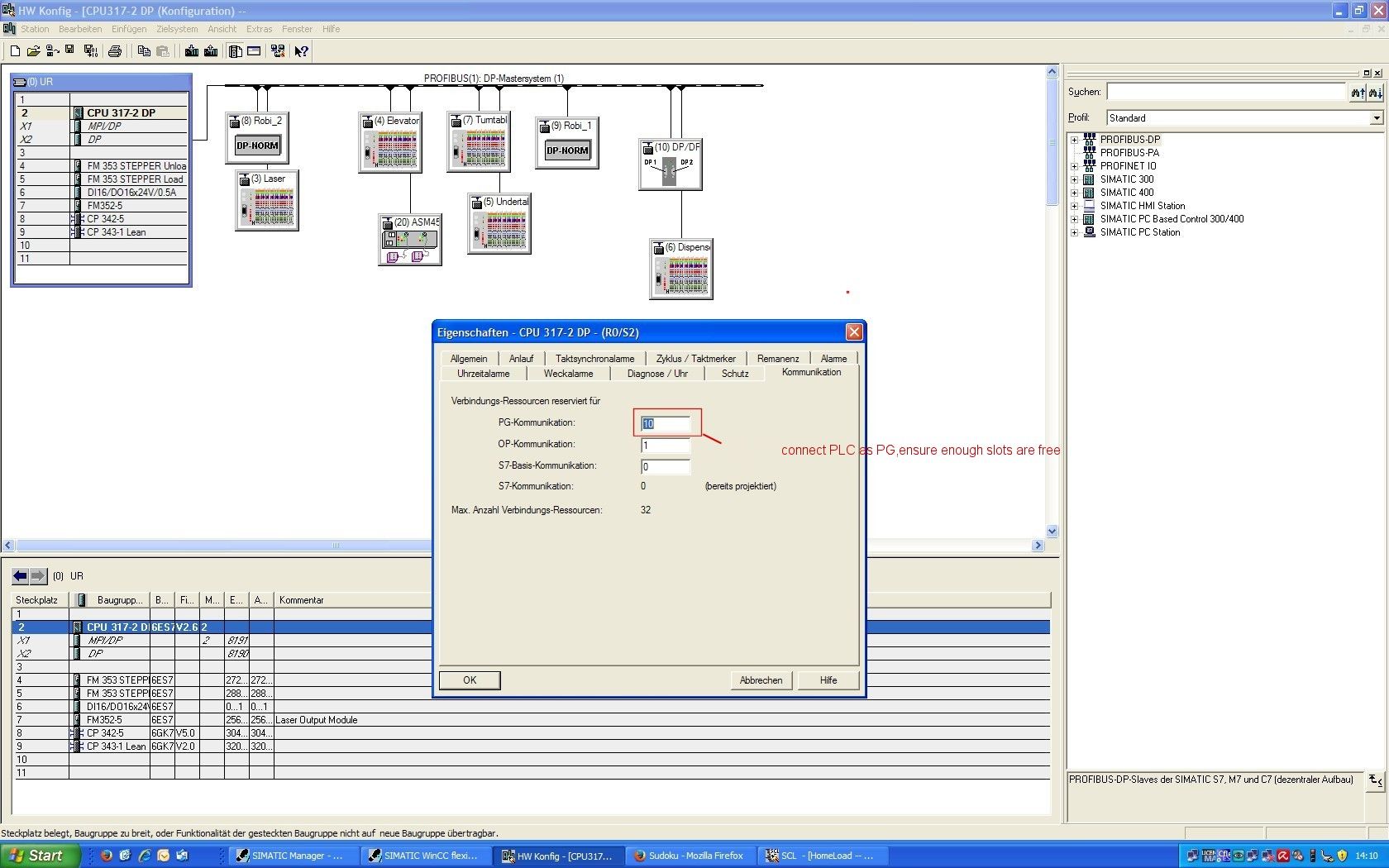Expand the PROFIBUS-DP catalog node

coord(1075,140)
